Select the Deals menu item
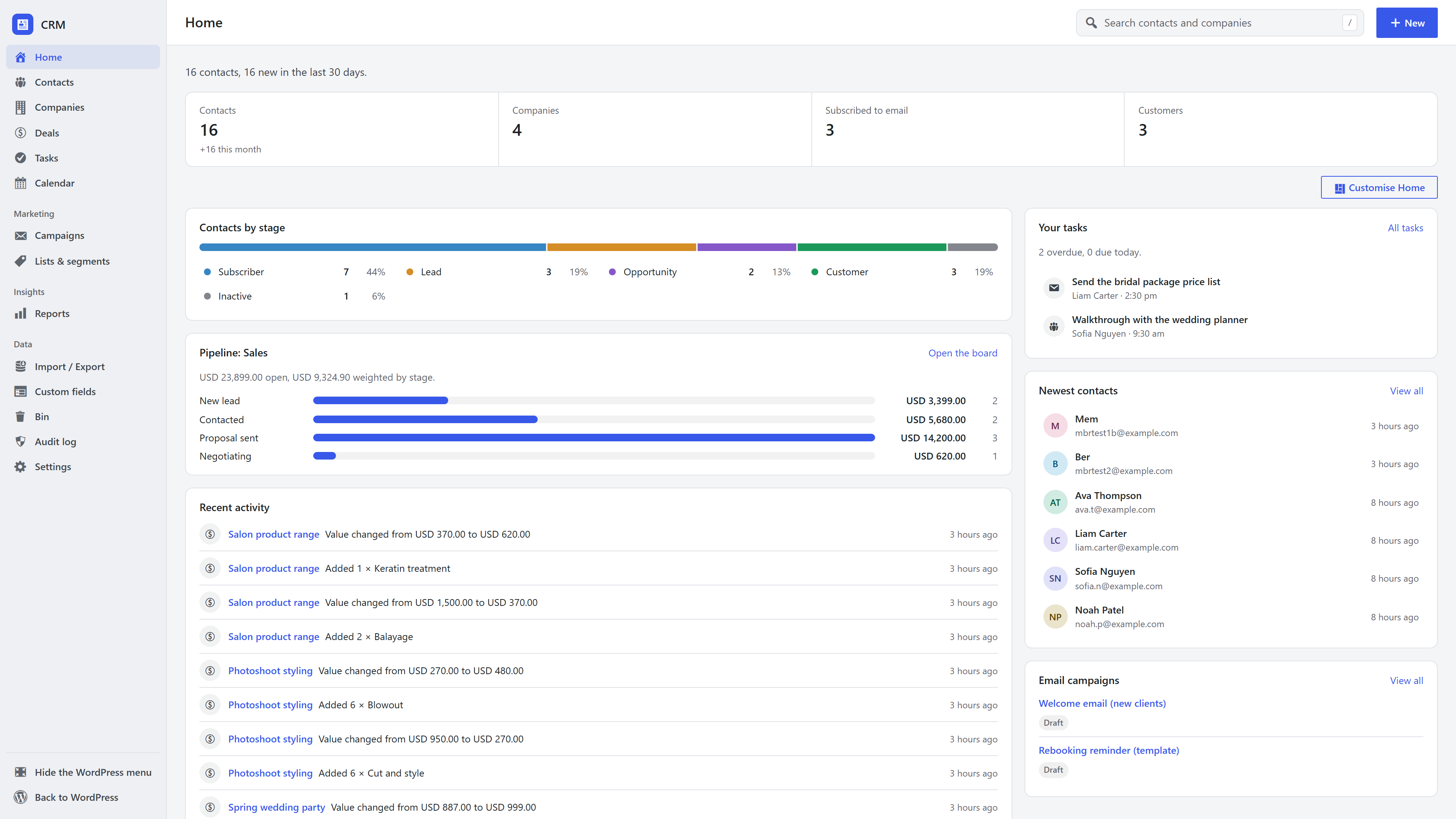1456x819 pixels. tap(83, 133)
